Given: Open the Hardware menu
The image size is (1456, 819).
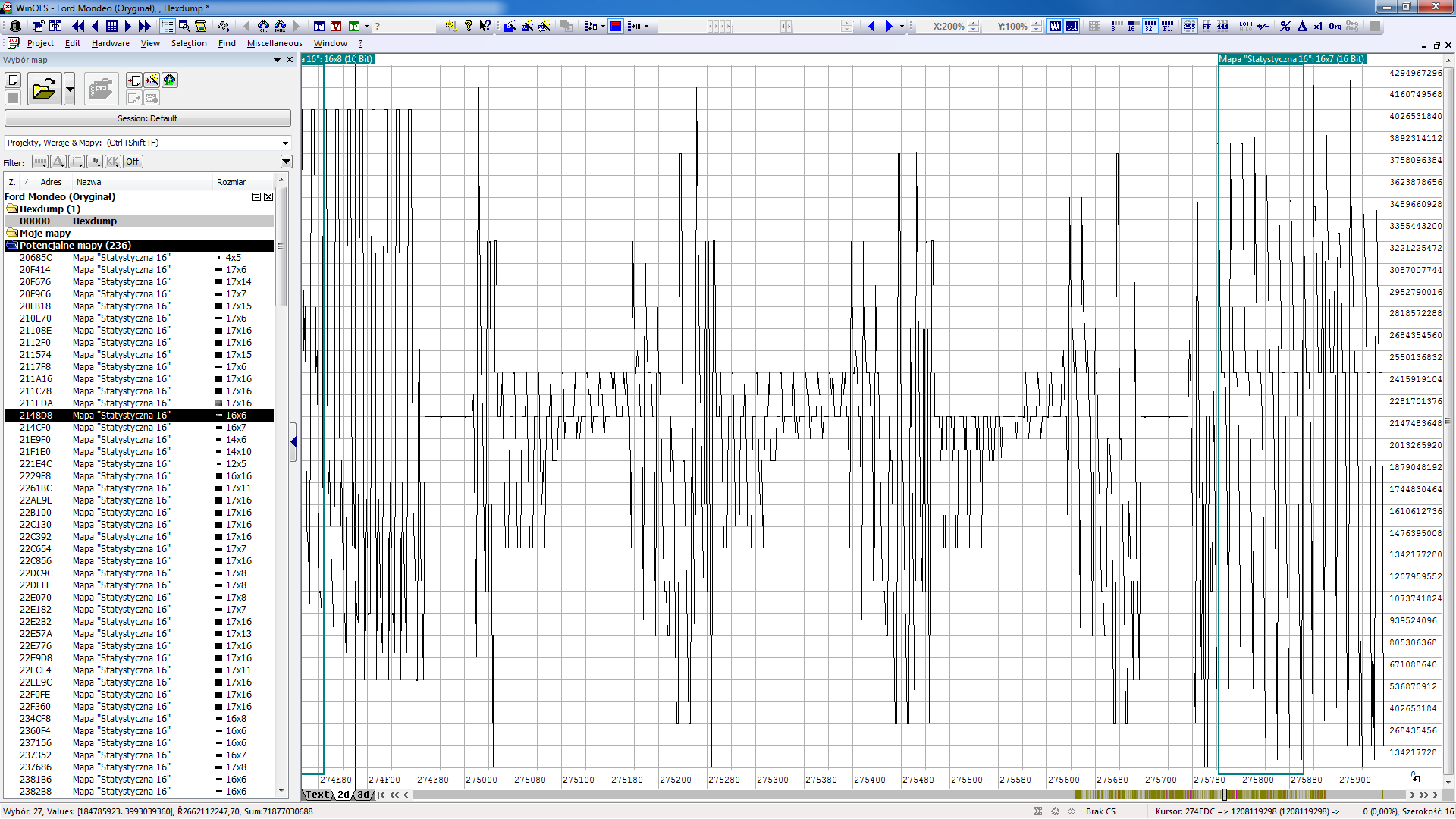Looking at the screenshot, I should coord(110,43).
